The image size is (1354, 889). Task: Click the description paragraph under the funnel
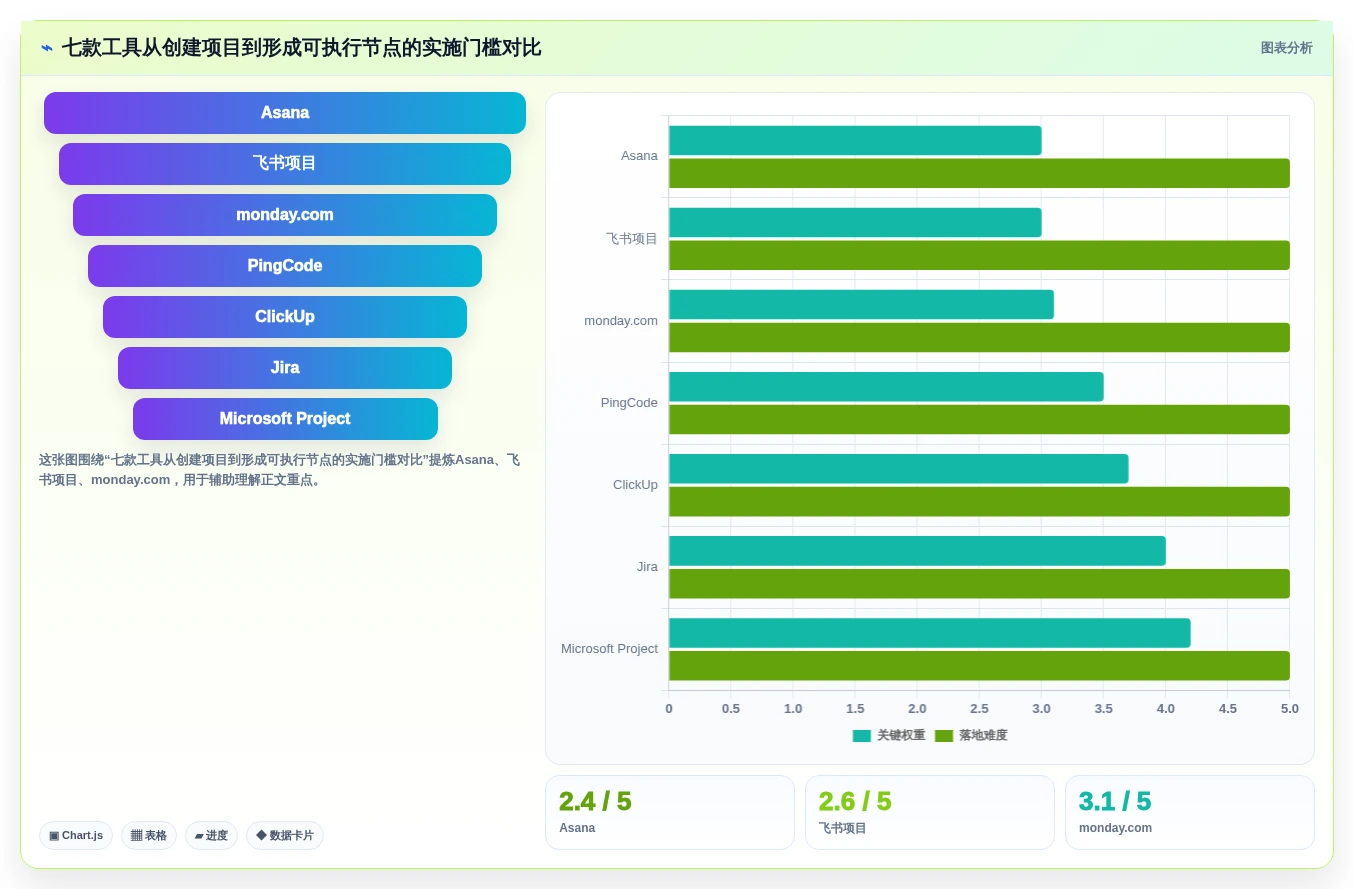coord(279,470)
